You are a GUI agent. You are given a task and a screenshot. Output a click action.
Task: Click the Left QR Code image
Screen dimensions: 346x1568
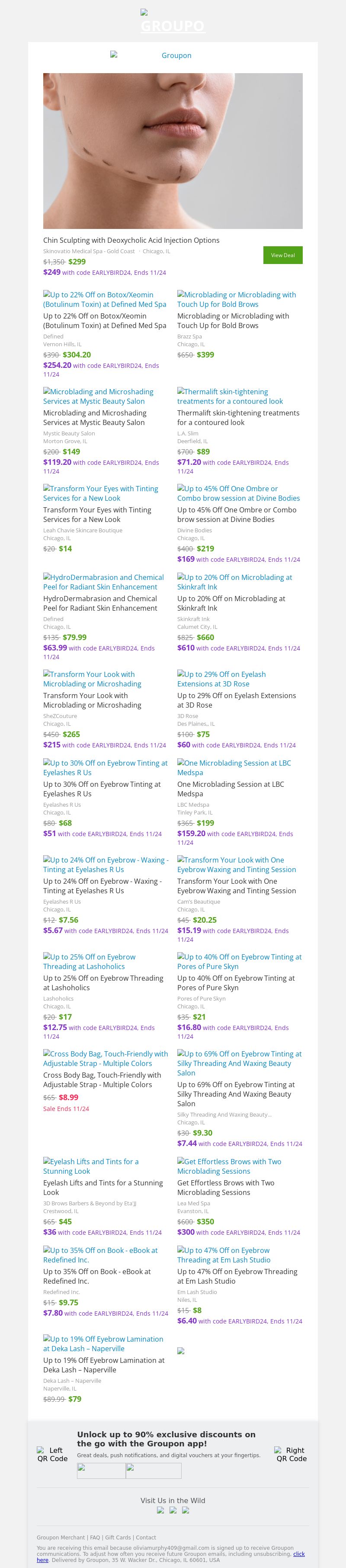[52, 1454]
